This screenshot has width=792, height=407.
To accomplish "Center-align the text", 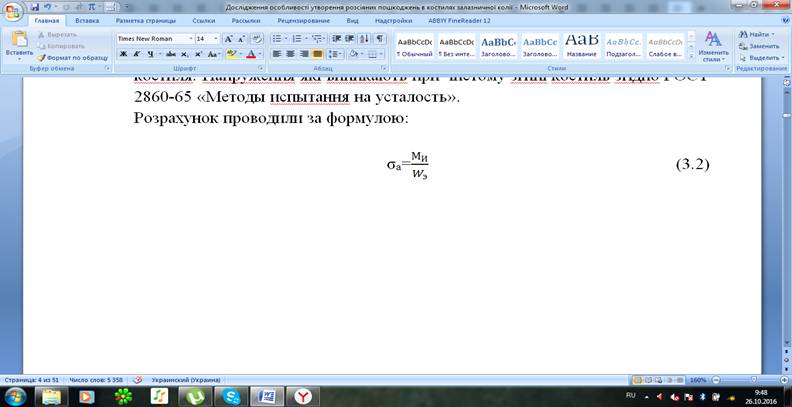I will tap(291, 54).
